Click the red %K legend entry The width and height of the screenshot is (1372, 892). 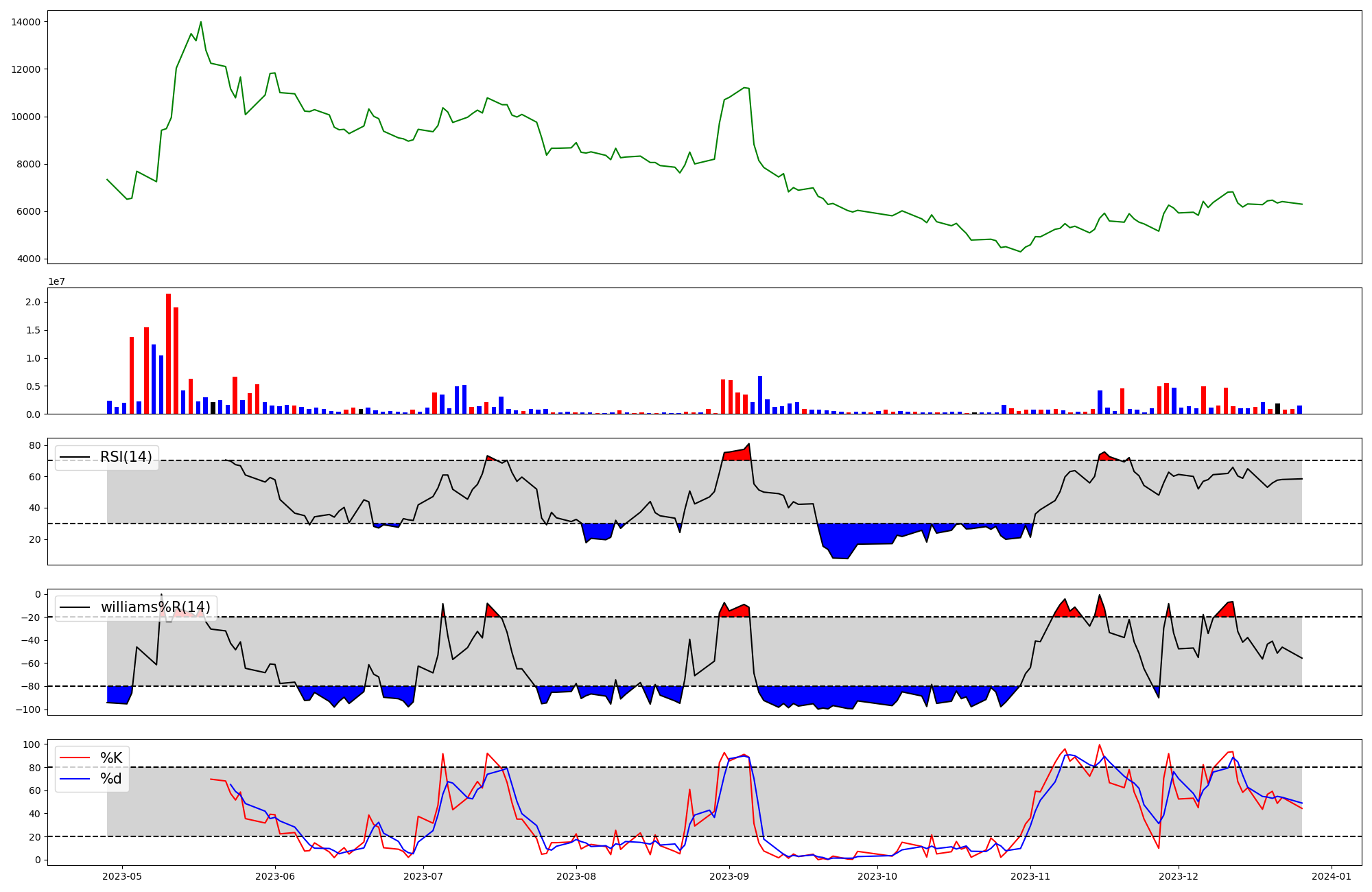pos(110,758)
